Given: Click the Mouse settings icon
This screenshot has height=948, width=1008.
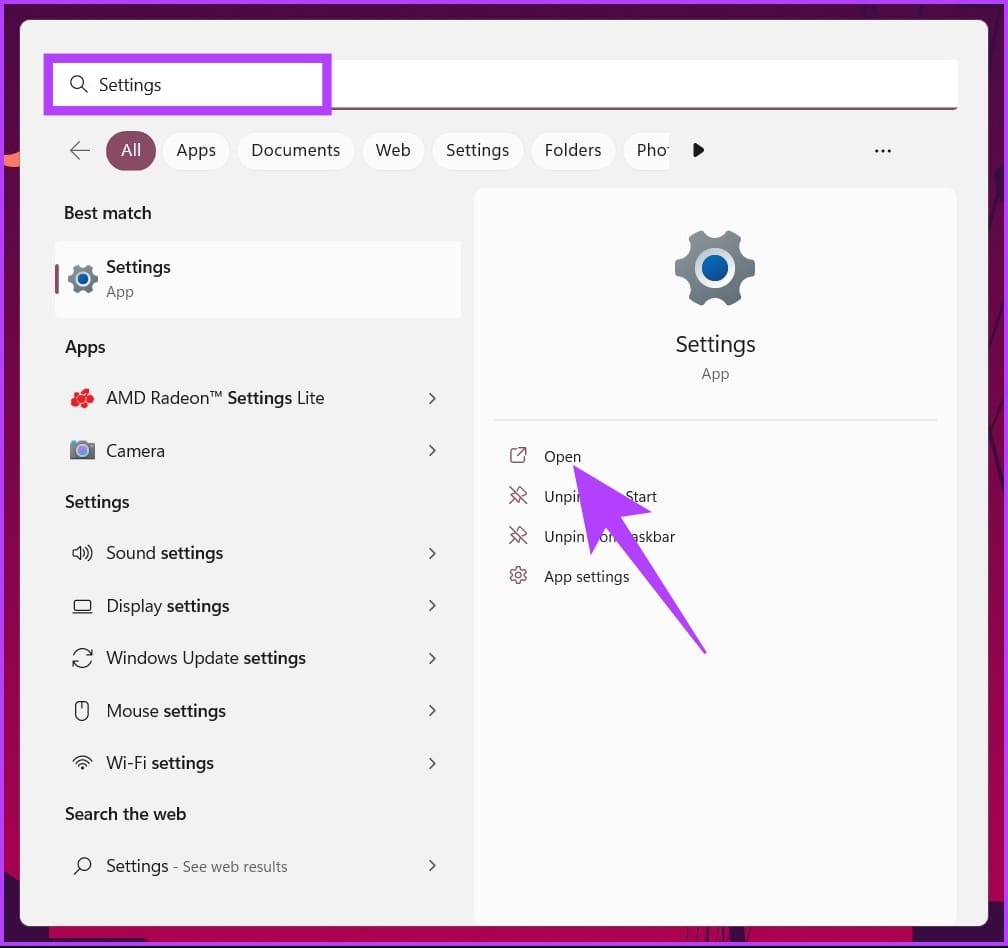Looking at the screenshot, I should pos(82,711).
